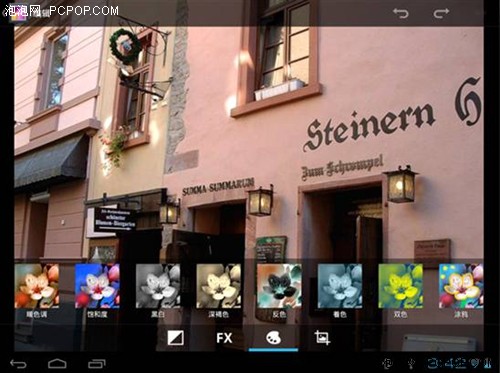The height and width of the screenshot is (373, 500).
Task: Tap the Gallery app icon in top-left corner
Action: tap(17, 13)
